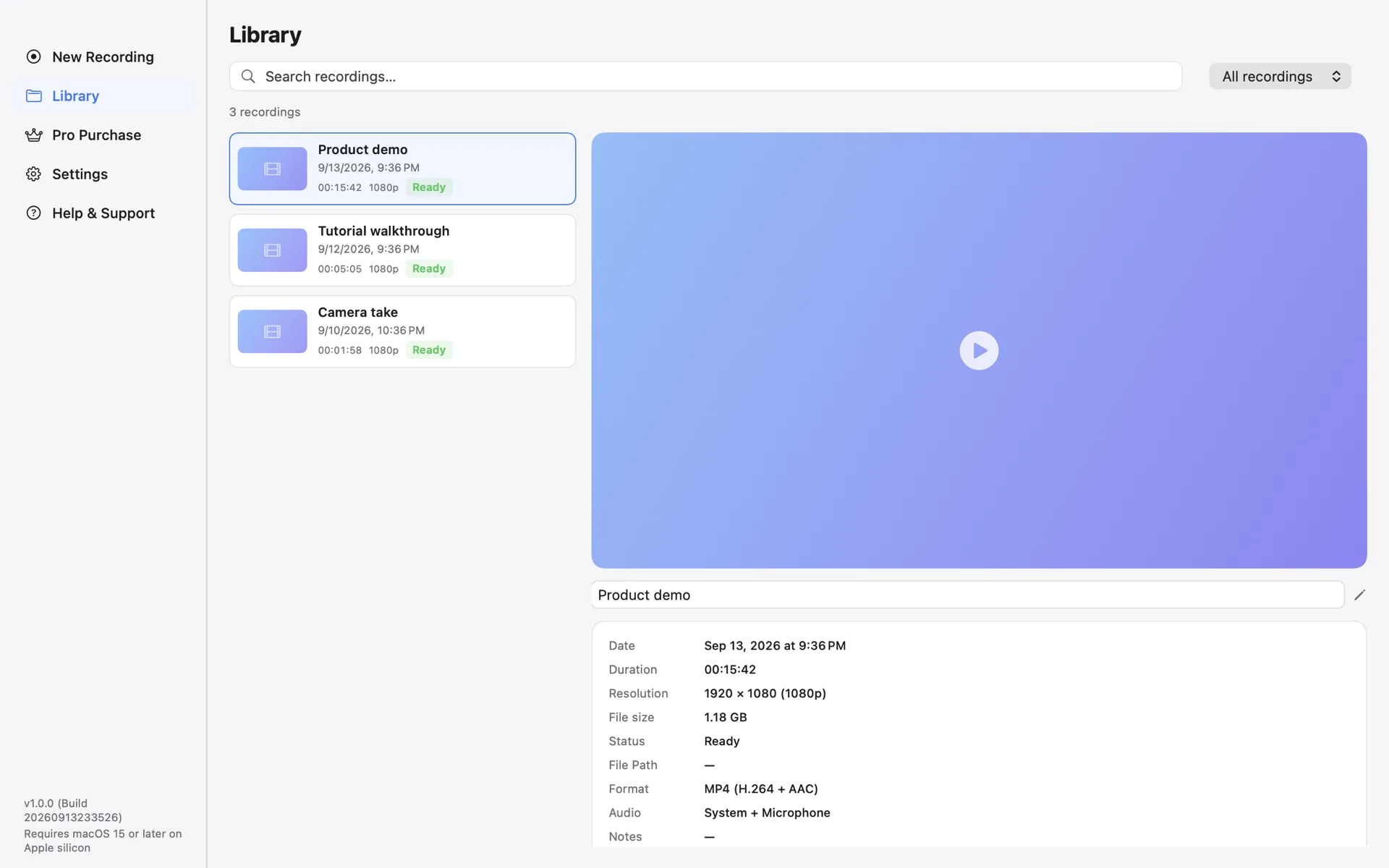1389x868 pixels.
Task: Click the New Recording record icon
Action: pyautogui.click(x=33, y=56)
